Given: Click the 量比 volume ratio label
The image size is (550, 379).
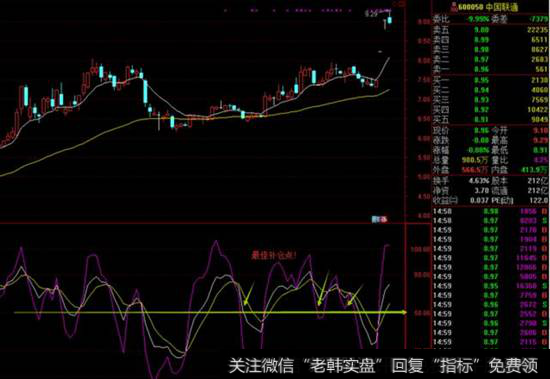Looking at the screenshot, I should pos(499,160).
